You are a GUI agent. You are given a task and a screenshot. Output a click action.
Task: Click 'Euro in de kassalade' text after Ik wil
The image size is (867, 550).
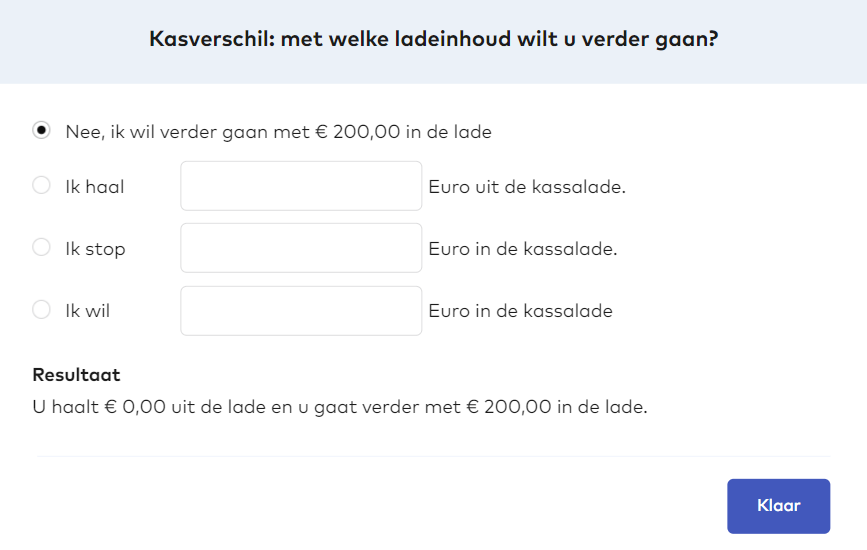(520, 311)
